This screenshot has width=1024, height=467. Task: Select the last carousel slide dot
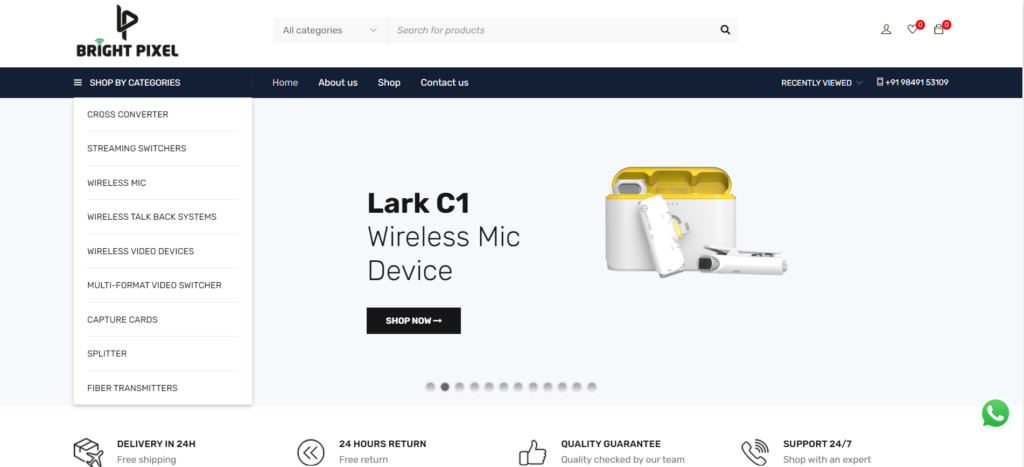coord(592,387)
